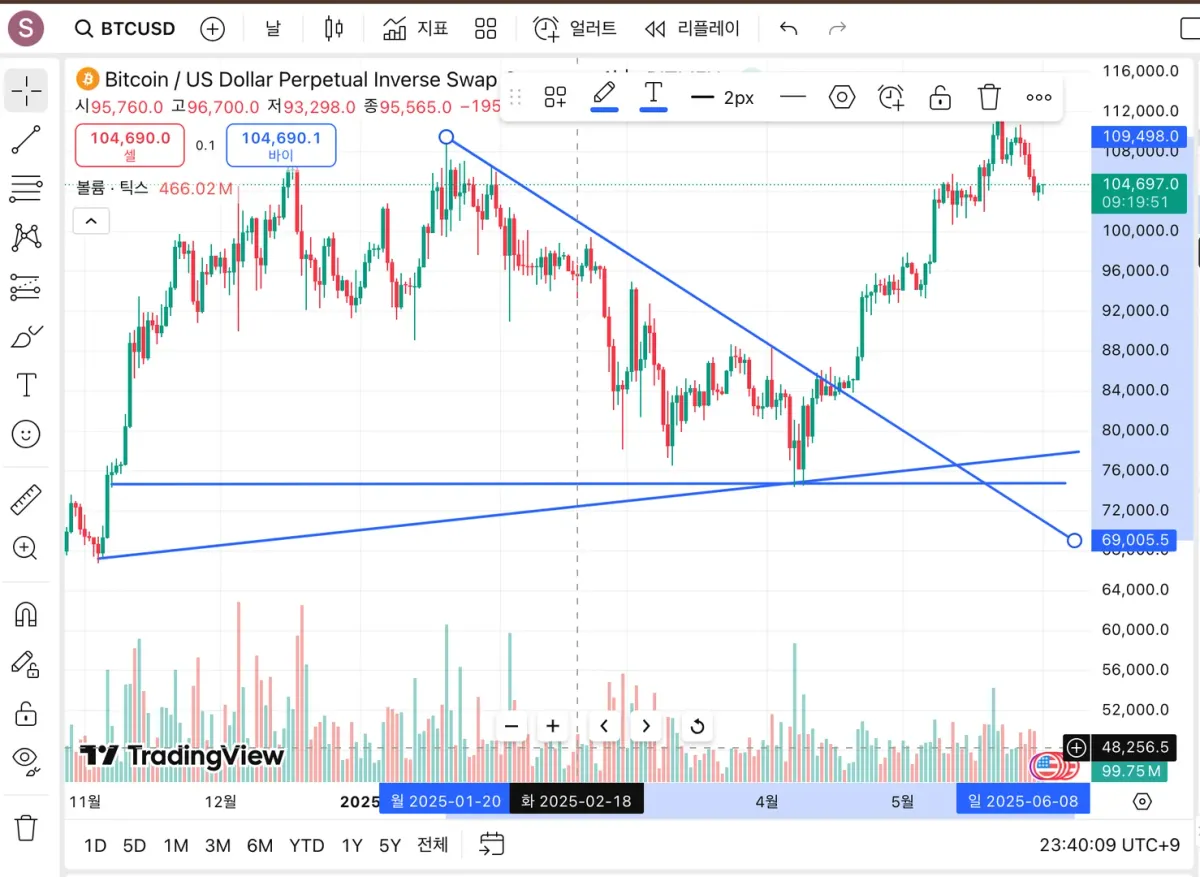Toggle magnet mode snapping
Image resolution: width=1200 pixels, height=877 pixels.
coord(26,614)
